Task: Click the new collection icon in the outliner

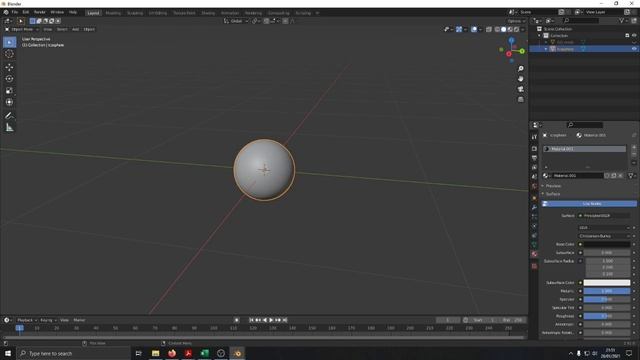Action: [x=633, y=20]
